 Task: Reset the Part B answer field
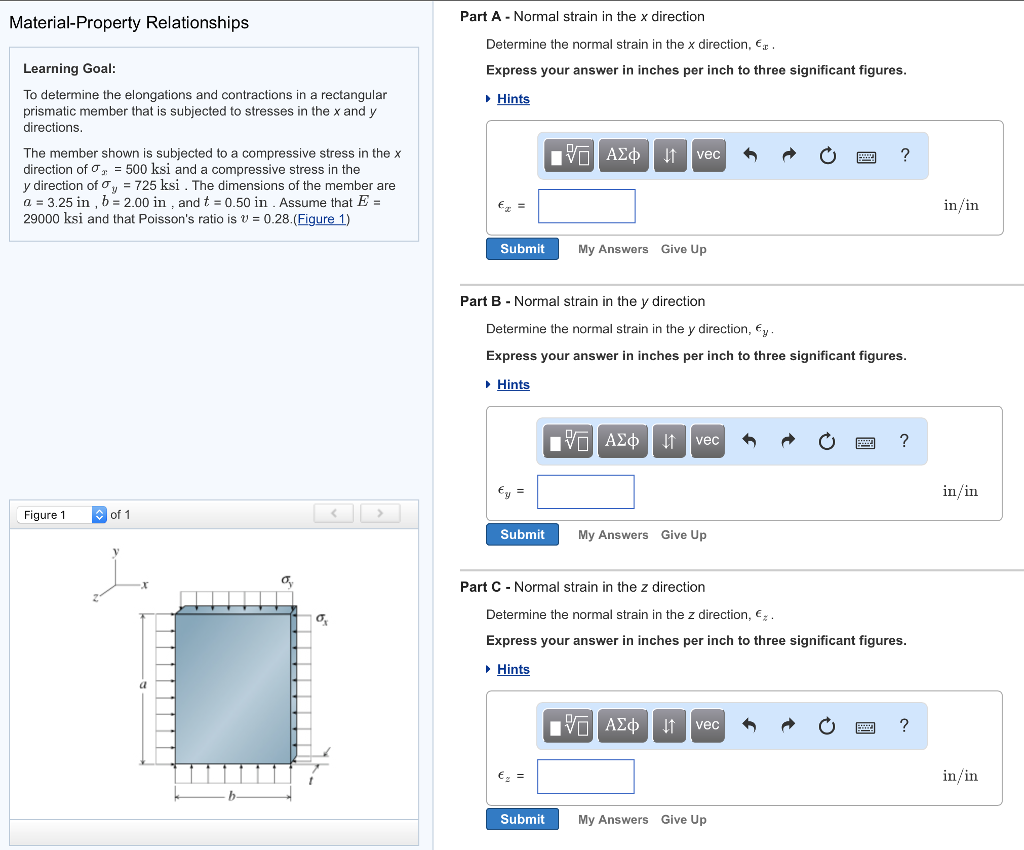click(x=827, y=441)
